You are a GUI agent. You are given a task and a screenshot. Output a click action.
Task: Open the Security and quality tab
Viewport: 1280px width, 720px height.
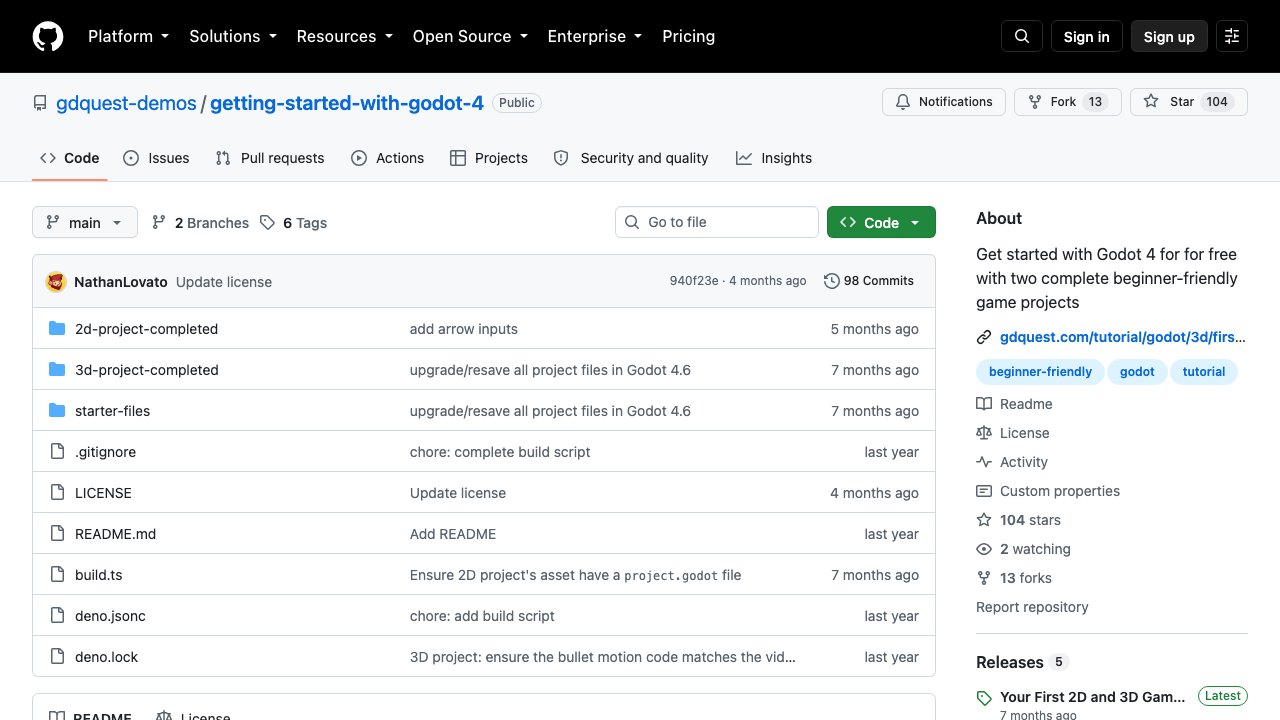(x=631, y=158)
